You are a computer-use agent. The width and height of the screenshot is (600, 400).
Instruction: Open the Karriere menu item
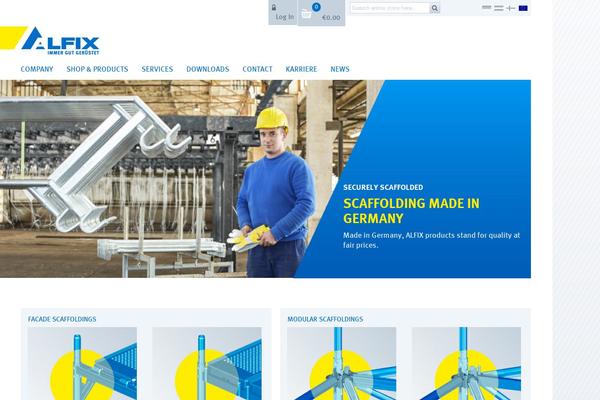pyautogui.click(x=301, y=69)
